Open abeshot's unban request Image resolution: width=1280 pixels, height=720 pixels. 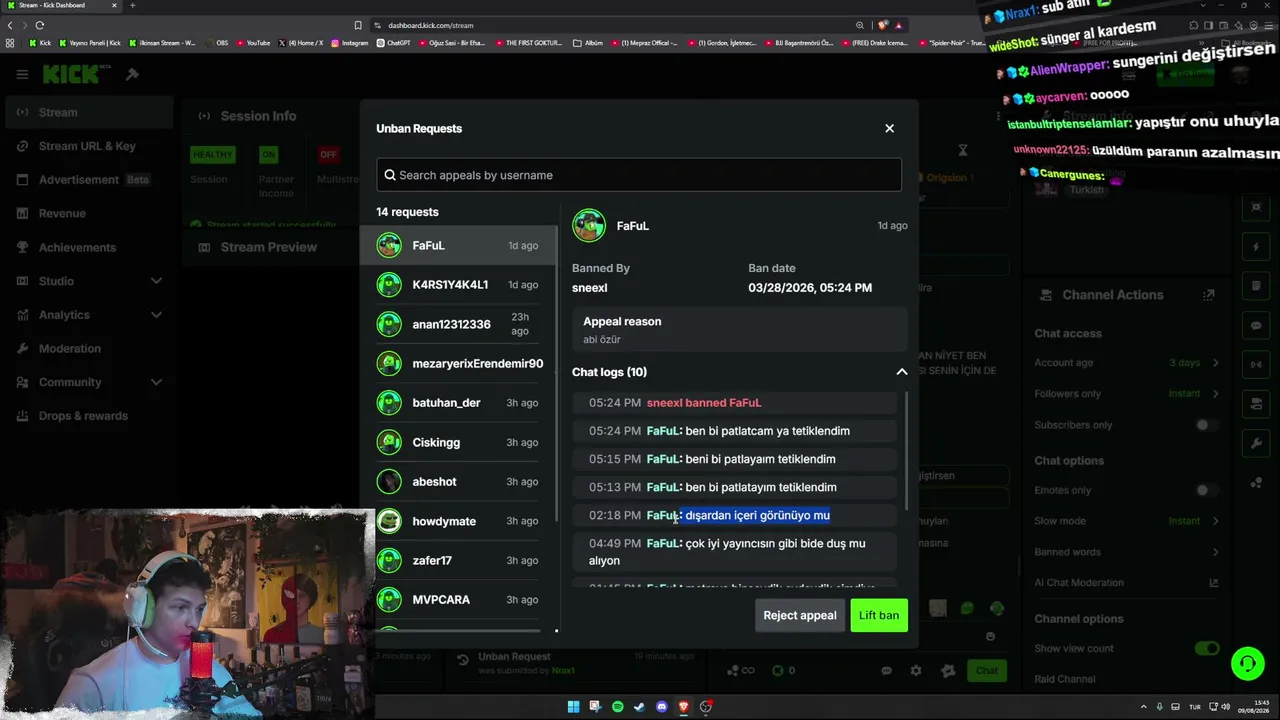[458, 482]
